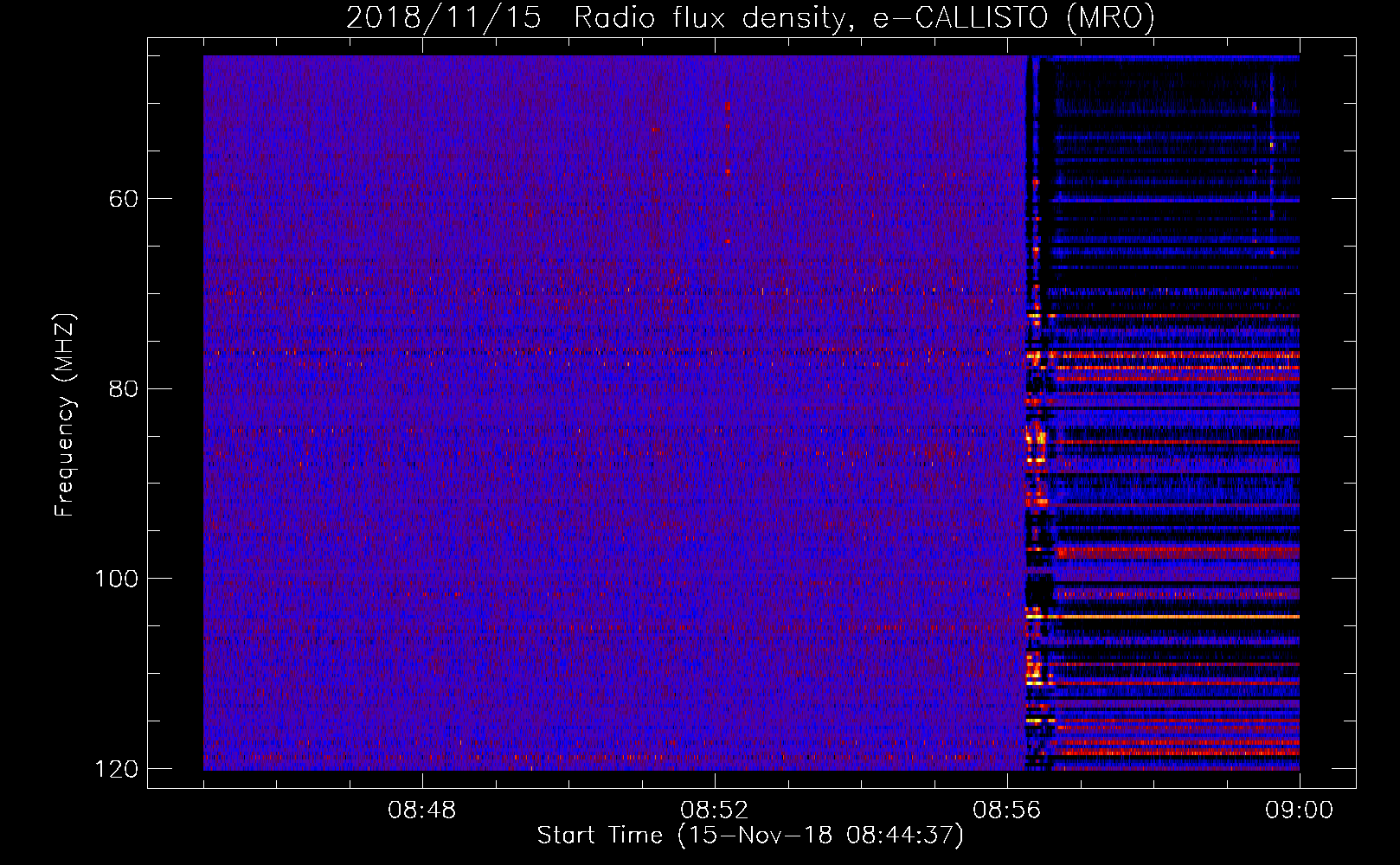Viewport: 1400px width, 865px height.
Task: Select the 08:56 time tick label
Action: click(1007, 811)
